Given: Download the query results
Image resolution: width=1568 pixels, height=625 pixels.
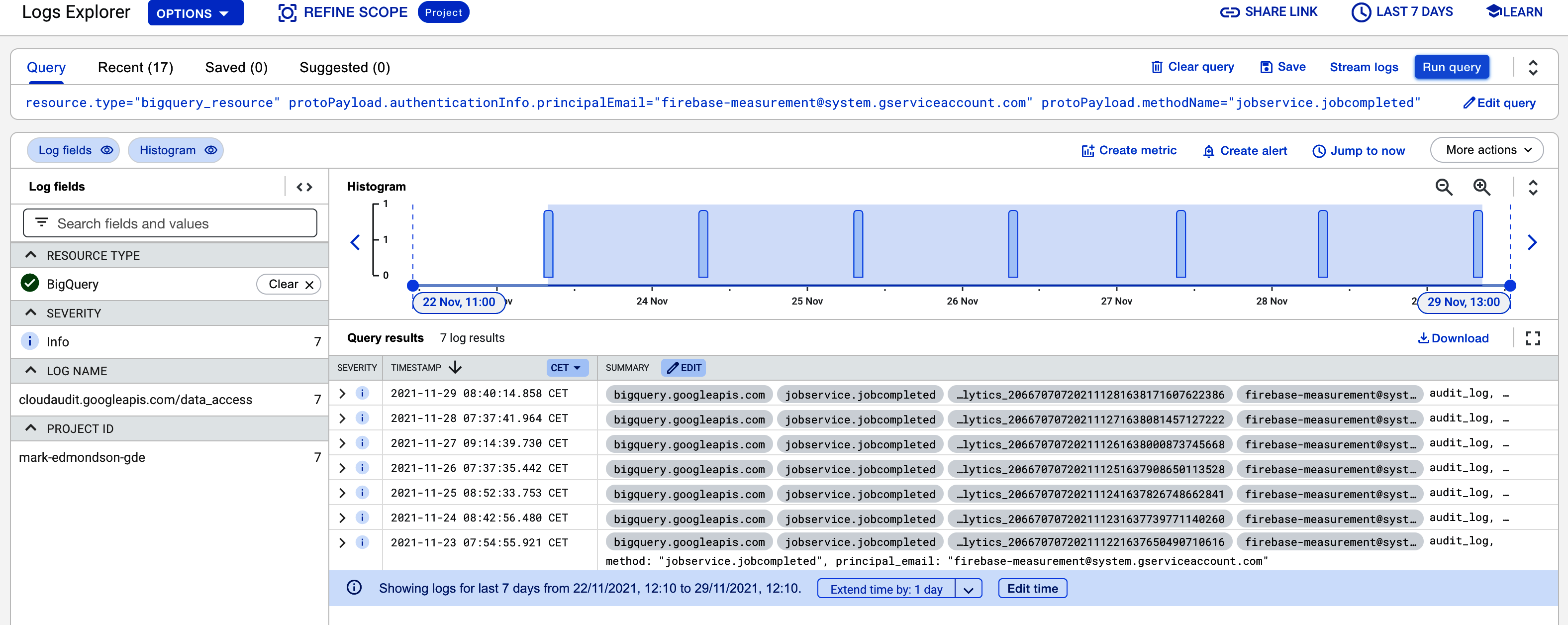Looking at the screenshot, I should point(1453,338).
